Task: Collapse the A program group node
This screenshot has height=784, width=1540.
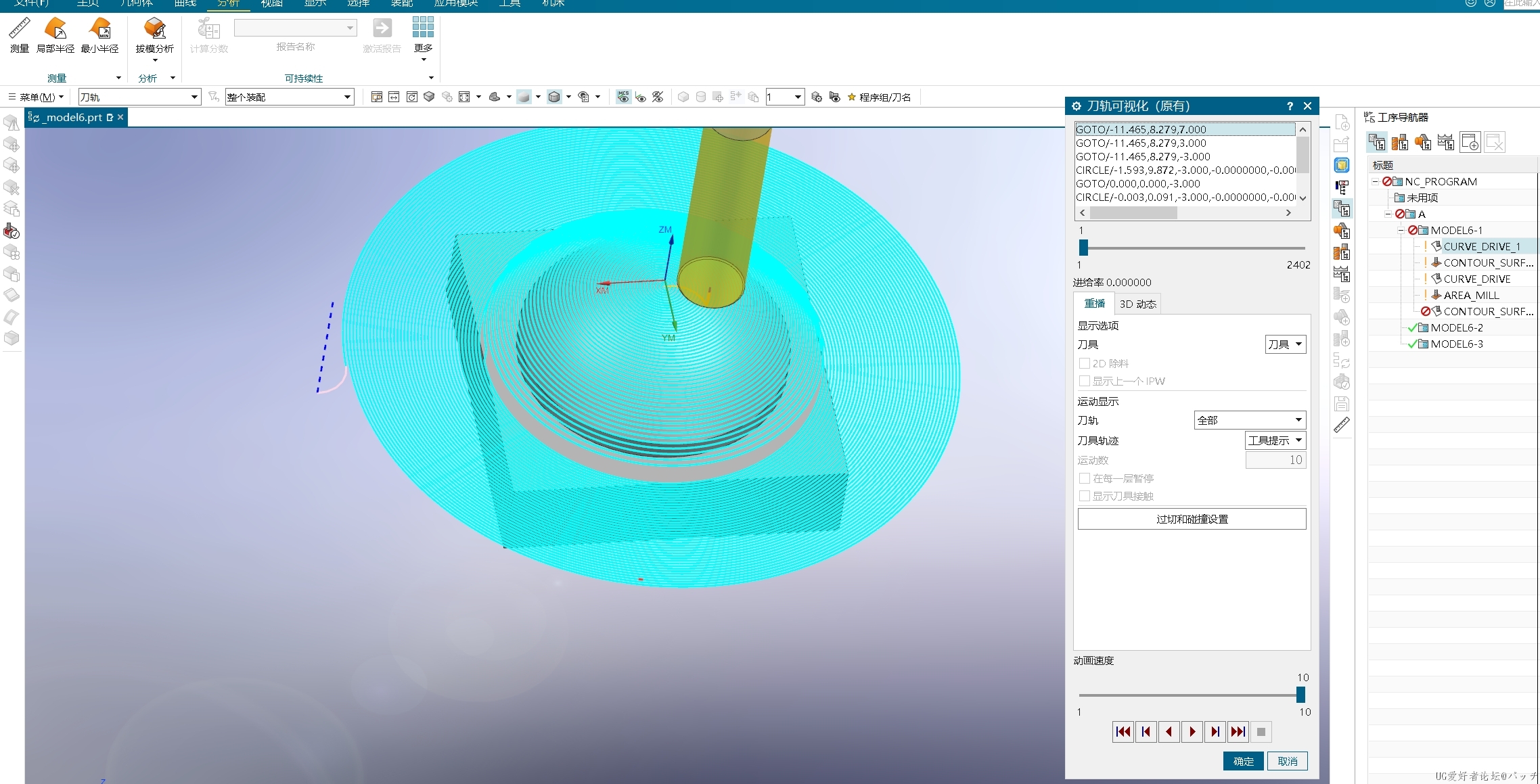Action: click(x=1388, y=214)
